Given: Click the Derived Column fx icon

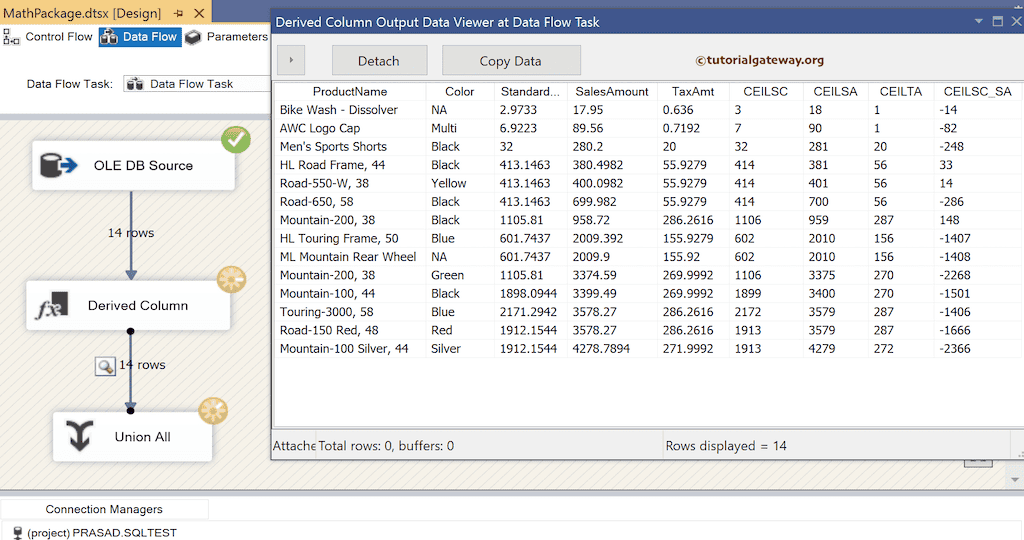Looking at the screenshot, I should pyautogui.click(x=52, y=306).
